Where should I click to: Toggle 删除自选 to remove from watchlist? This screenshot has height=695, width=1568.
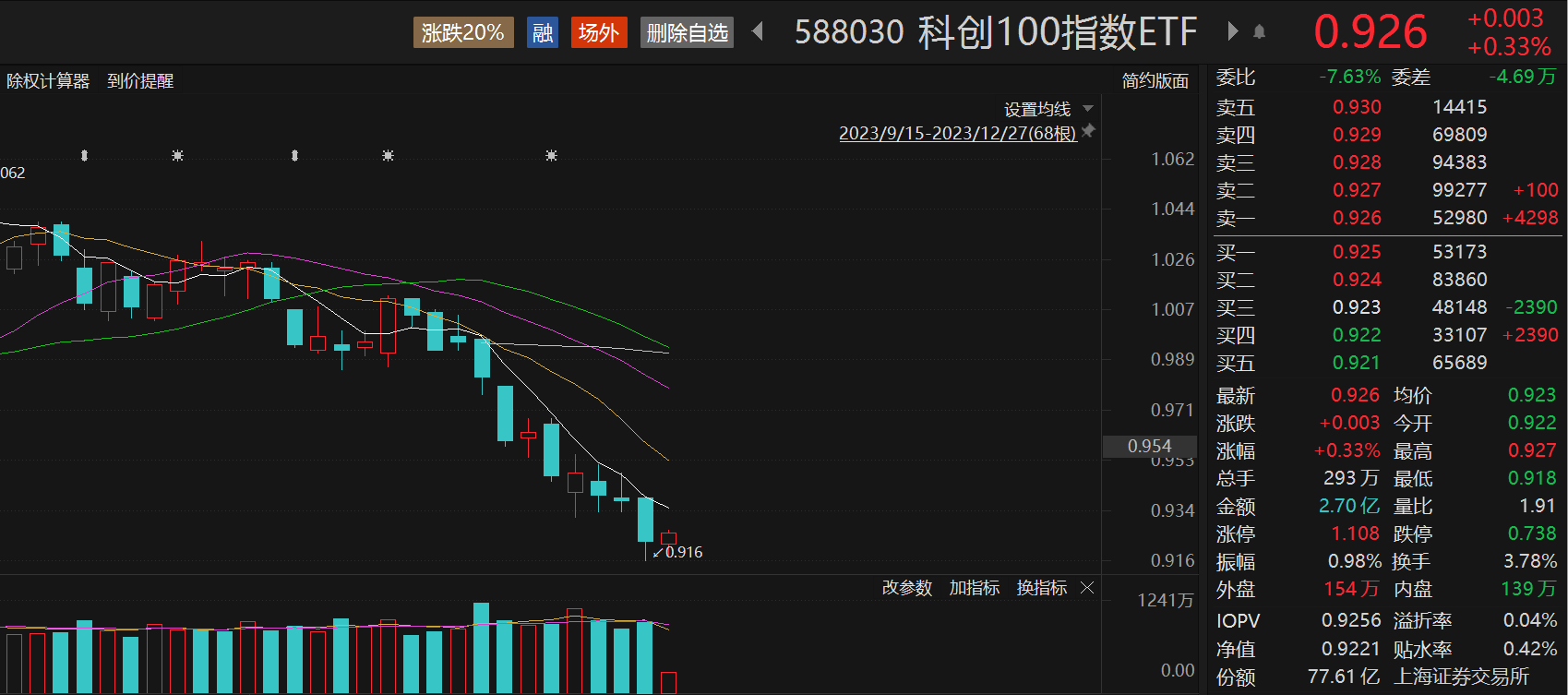click(x=687, y=33)
